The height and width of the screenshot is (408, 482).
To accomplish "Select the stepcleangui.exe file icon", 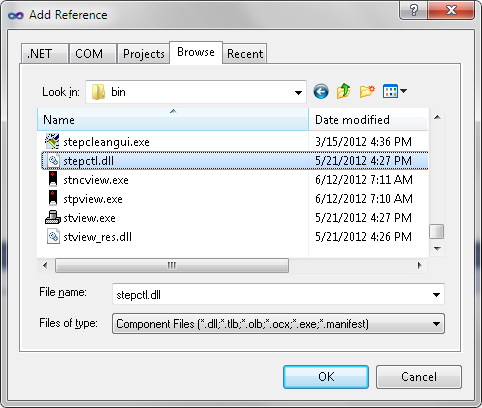I will tap(52, 142).
